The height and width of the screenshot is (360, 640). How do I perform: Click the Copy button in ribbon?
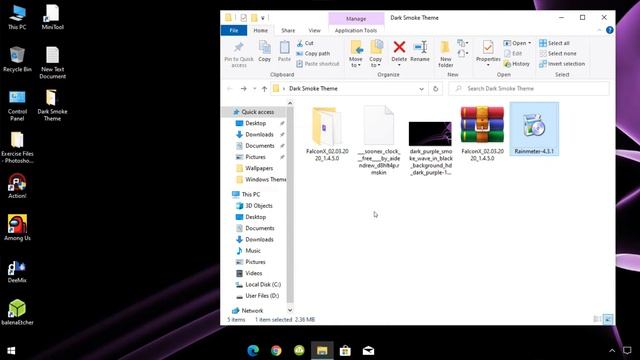coord(264,51)
